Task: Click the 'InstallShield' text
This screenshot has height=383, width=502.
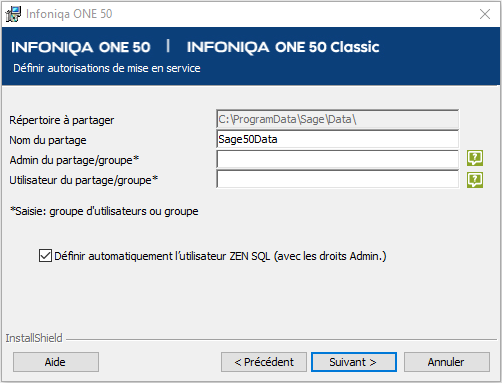Action: coord(34,338)
